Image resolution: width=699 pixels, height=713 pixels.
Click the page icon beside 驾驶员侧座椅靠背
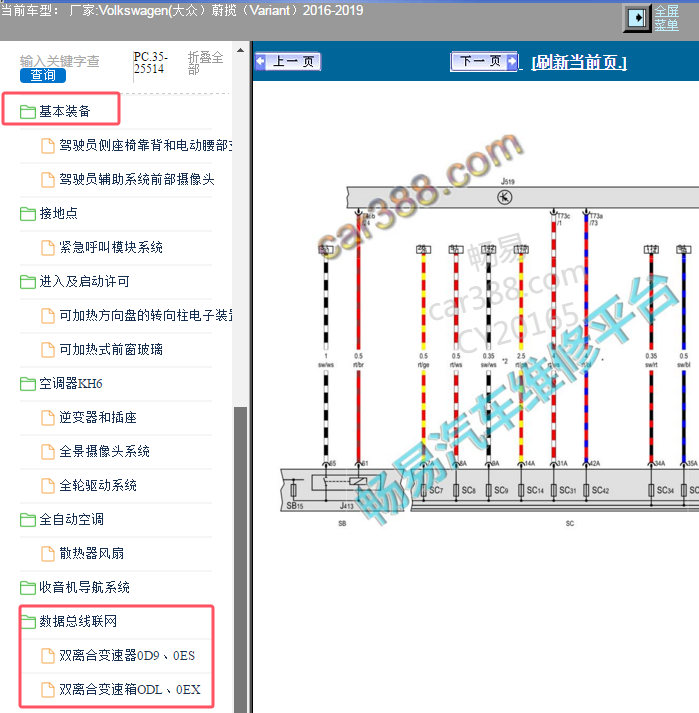click(x=48, y=146)
